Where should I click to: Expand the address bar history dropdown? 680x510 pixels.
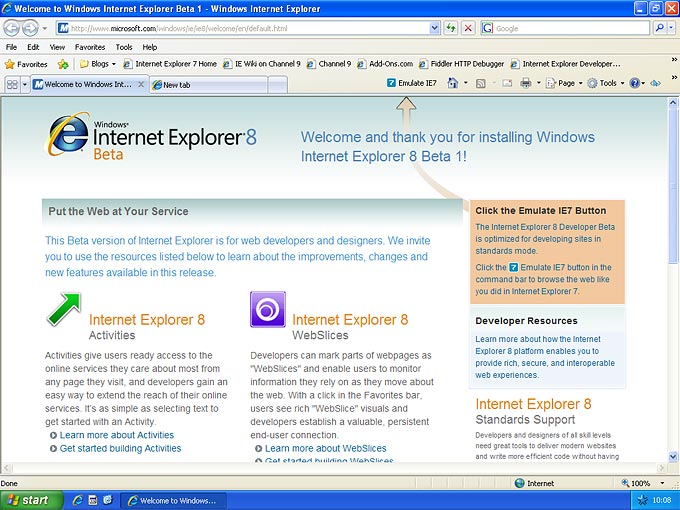click(x=435, y=29)
